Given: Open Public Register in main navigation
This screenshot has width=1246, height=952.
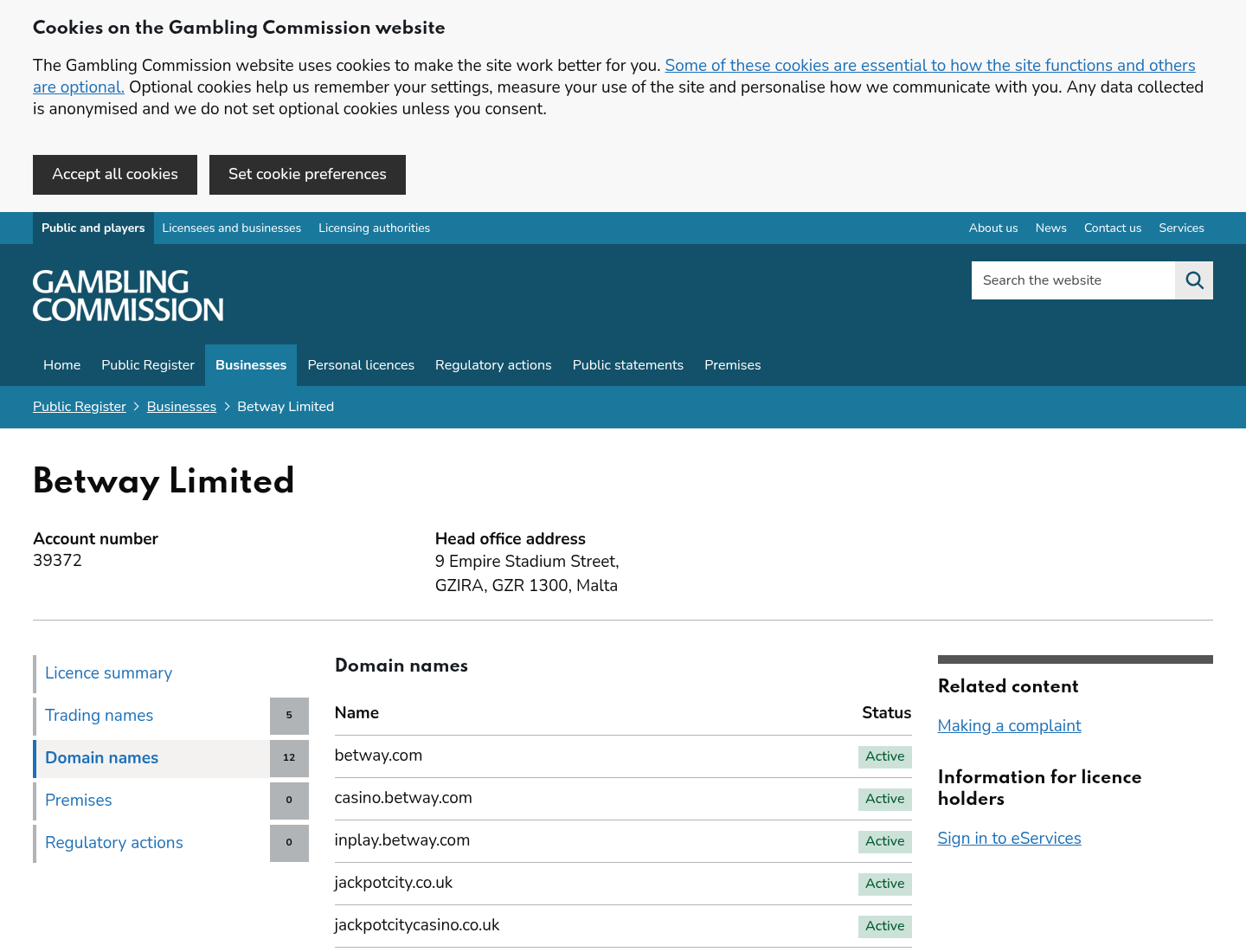Looking at the screenshot, I should [148, 365].
